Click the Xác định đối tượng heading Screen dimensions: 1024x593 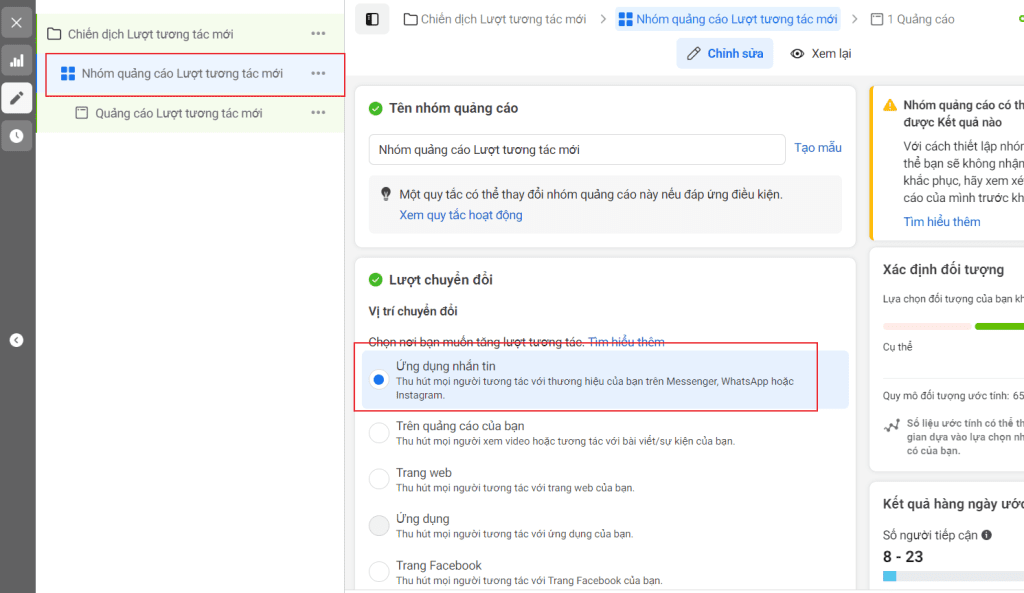click(x=943, y=270)
